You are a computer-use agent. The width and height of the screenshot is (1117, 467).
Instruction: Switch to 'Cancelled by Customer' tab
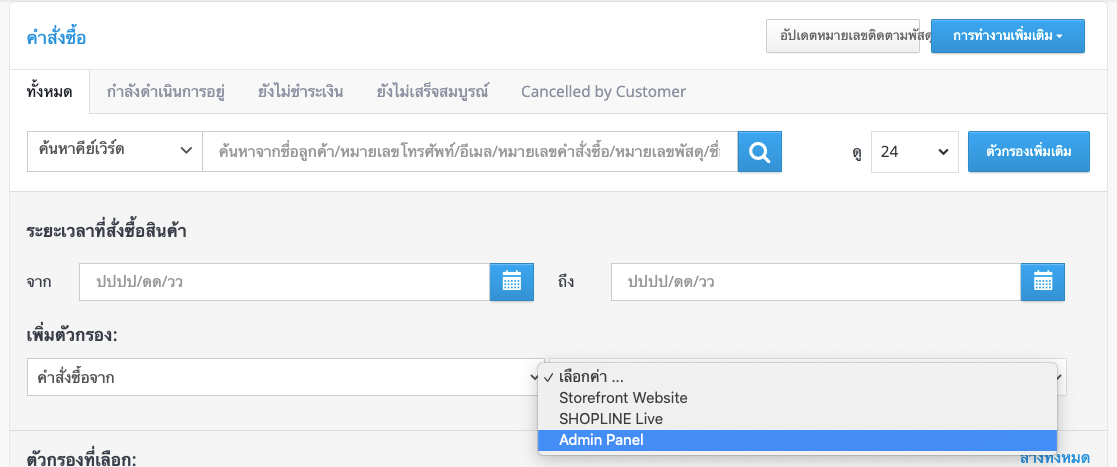603,92
